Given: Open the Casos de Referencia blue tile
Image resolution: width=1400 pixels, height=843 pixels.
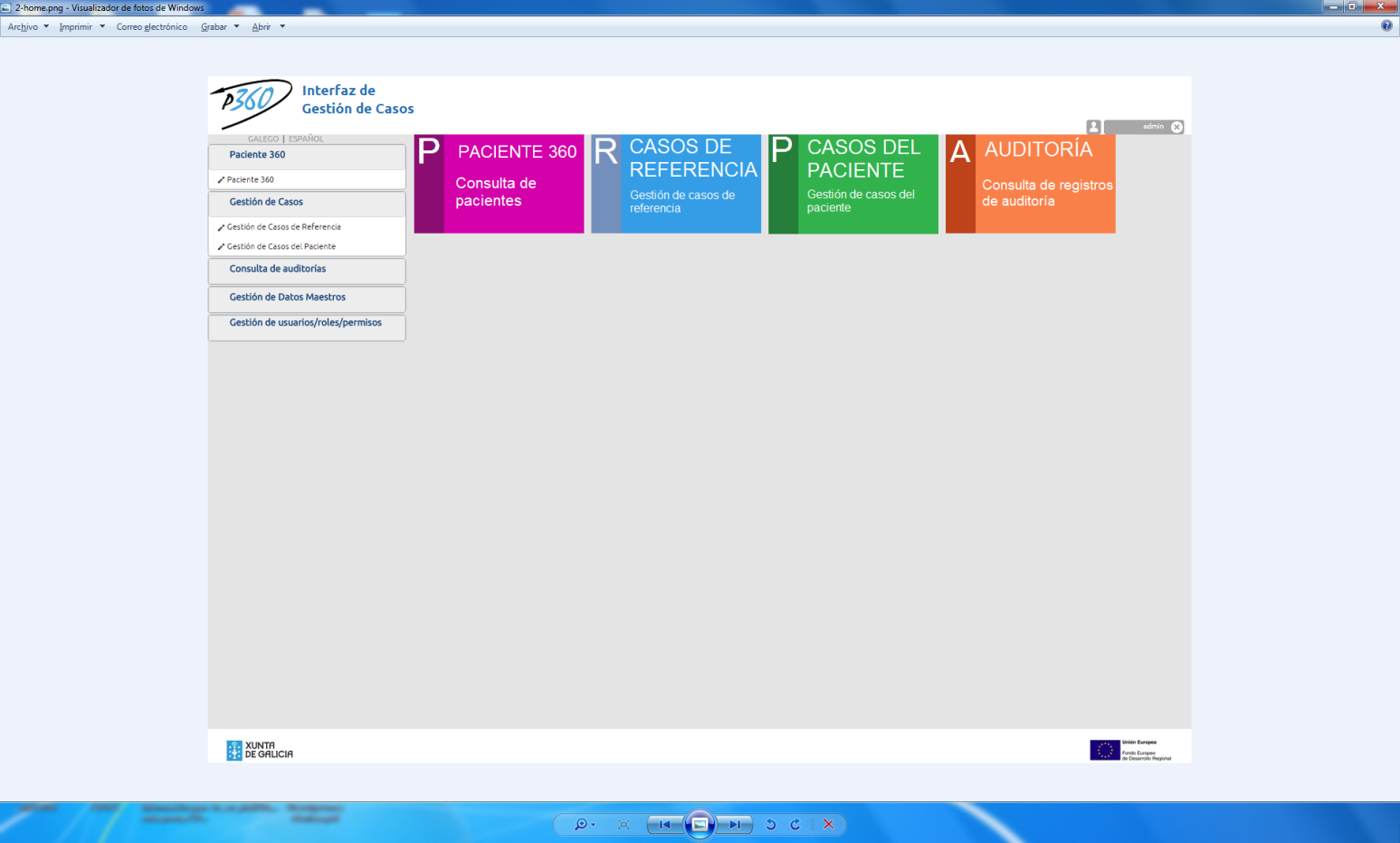Looking at the screenshot, I should [x=676, y=184].
